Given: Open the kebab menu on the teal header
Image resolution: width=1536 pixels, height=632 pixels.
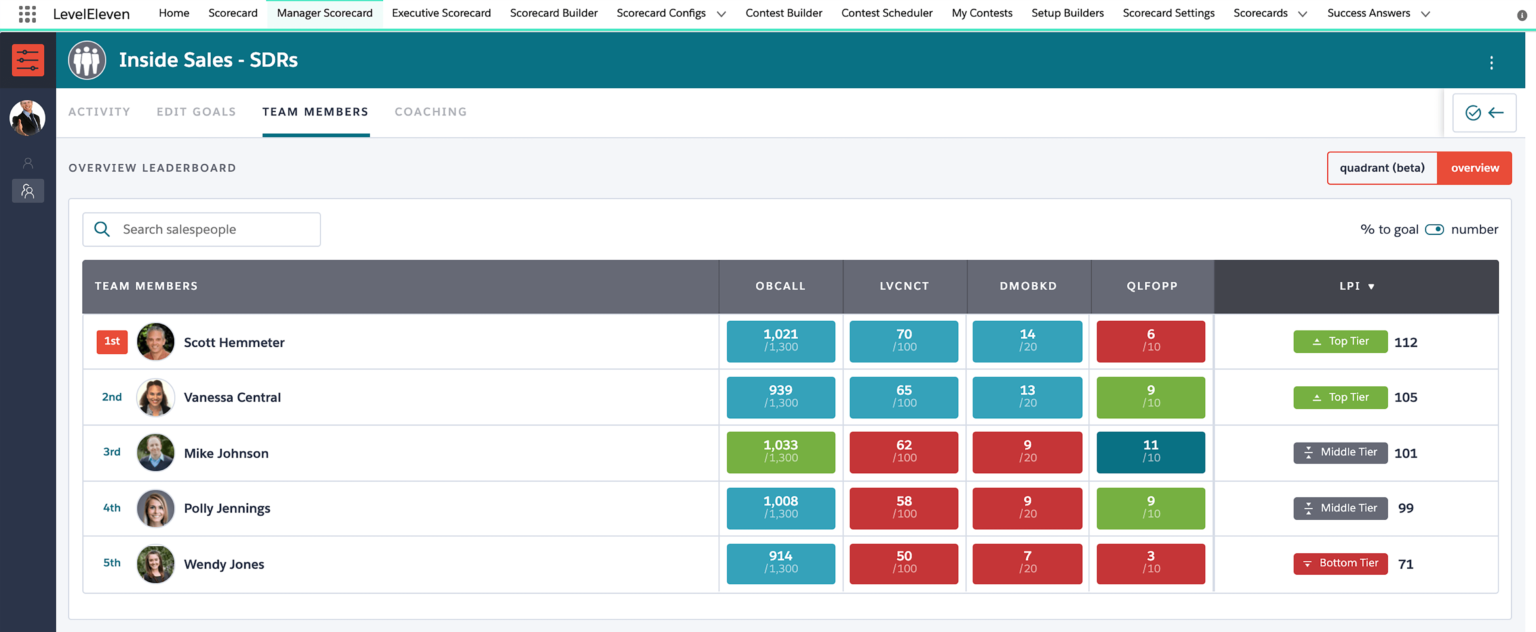Looking at the screenshot, I should [x=1491, y=61].
